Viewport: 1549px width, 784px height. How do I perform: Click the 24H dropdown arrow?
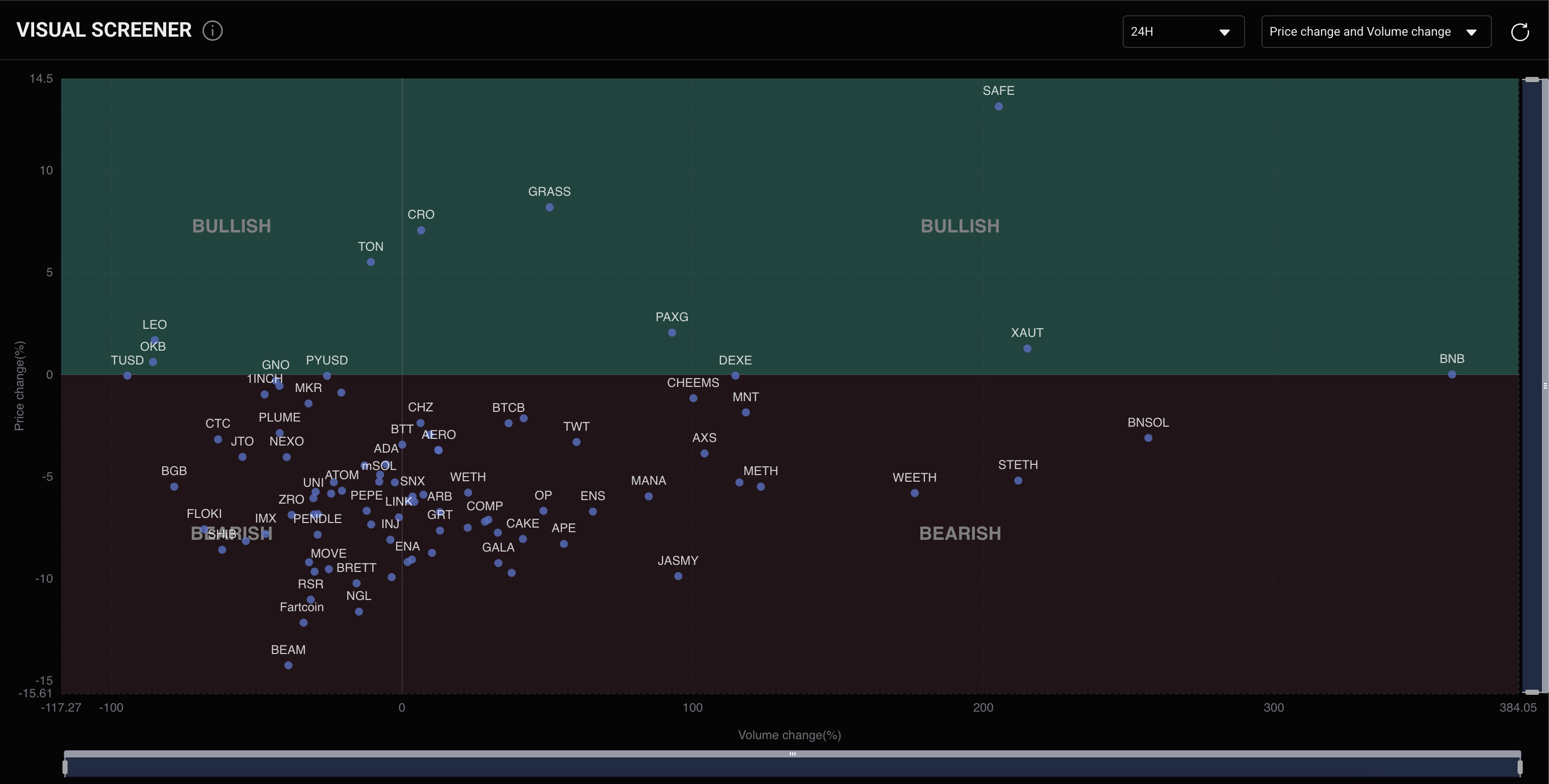pyautogui.click(x=1224, y=33)
